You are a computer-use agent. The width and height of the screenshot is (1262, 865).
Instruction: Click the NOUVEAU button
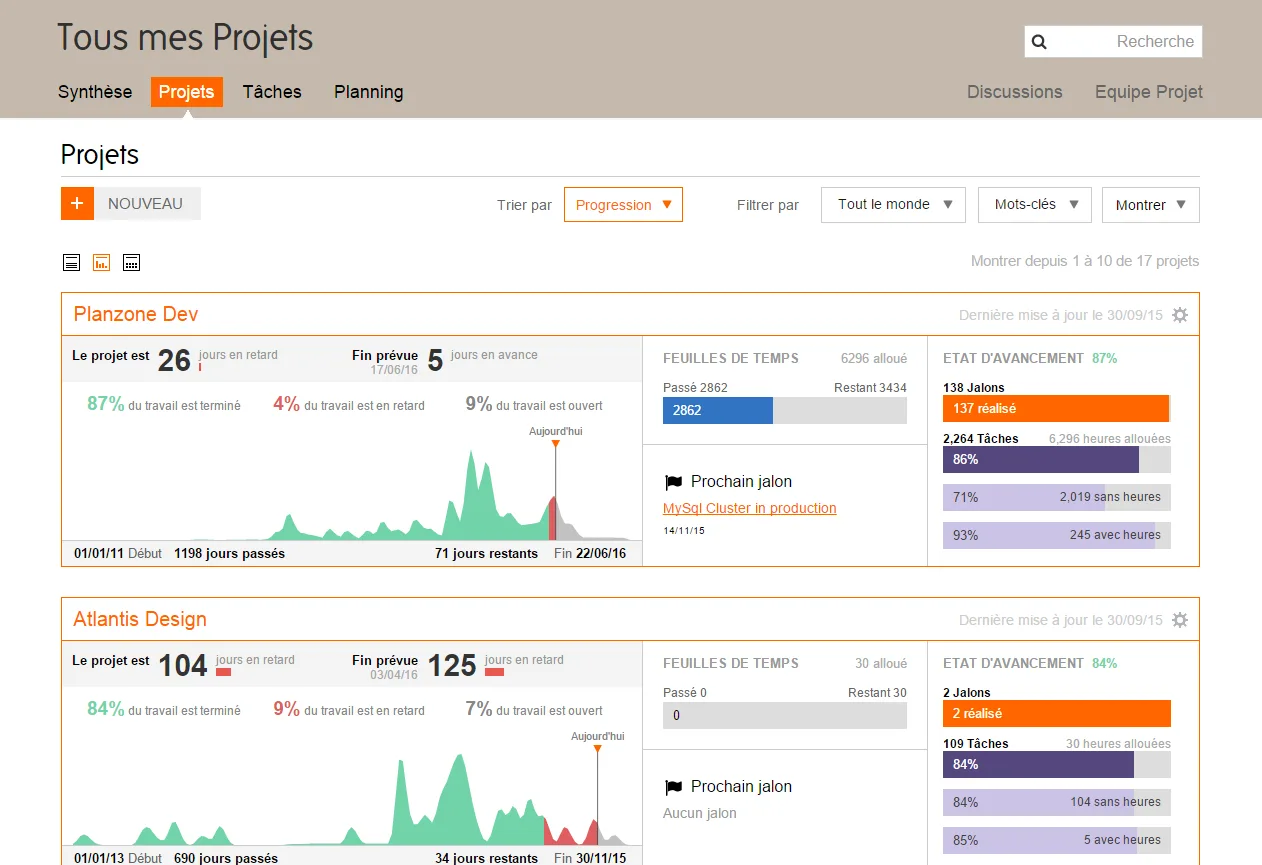tap(147, 203)
